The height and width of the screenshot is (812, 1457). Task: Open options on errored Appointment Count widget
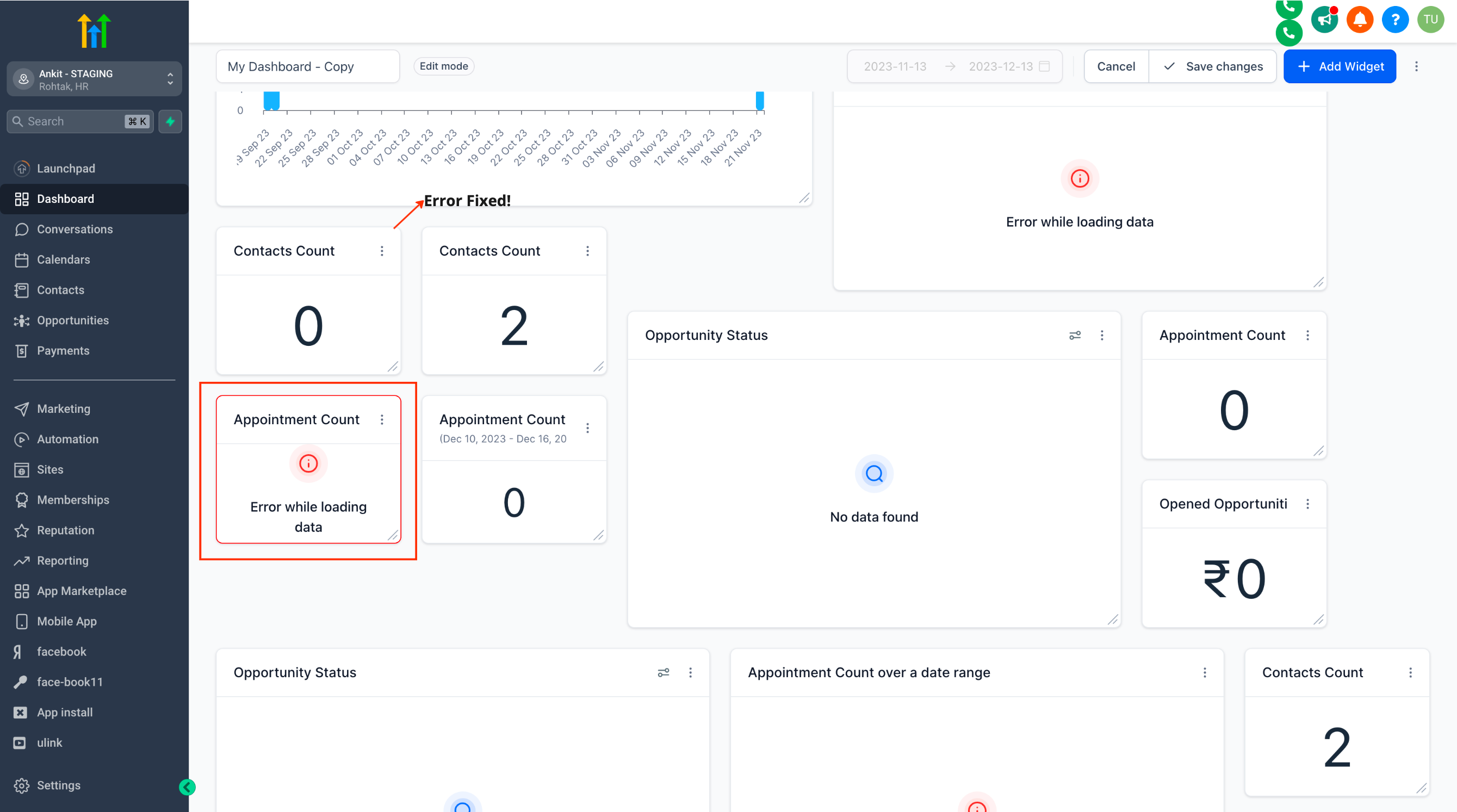(382, 419)
